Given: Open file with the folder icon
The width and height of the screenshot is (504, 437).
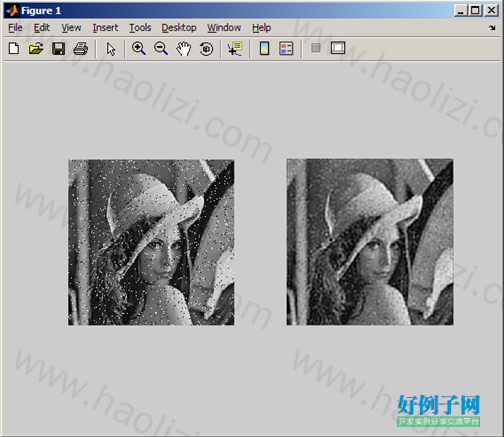Looking at the screenshot, I should pos(36,49).
